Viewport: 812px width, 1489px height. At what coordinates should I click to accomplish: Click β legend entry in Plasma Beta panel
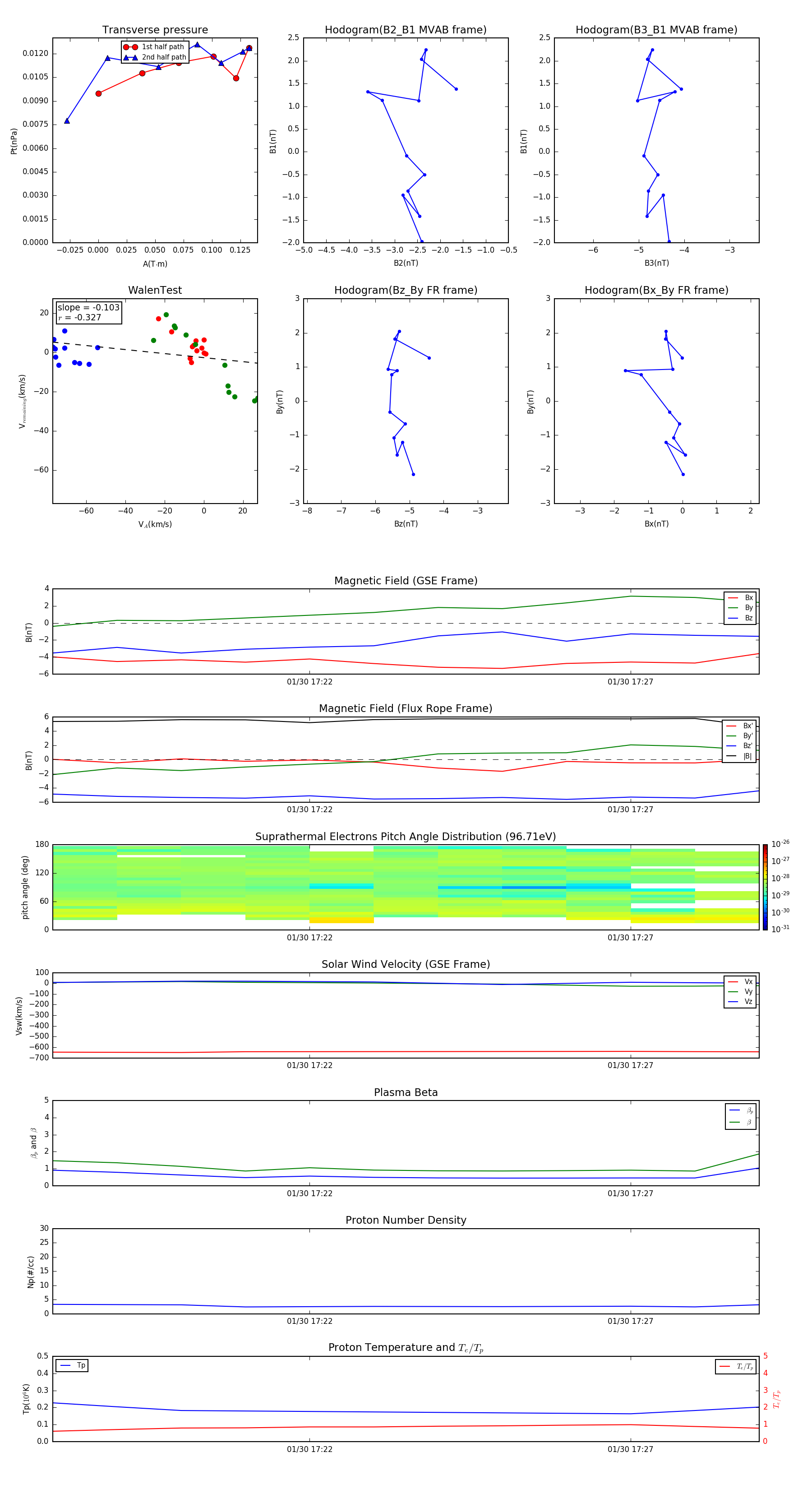pos(741,1123)
